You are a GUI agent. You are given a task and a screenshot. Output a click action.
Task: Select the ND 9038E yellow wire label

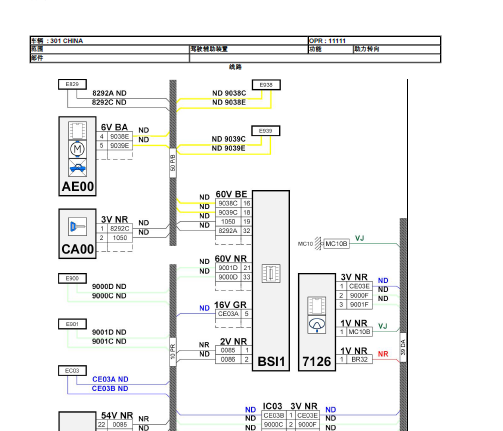pos(229,102)
